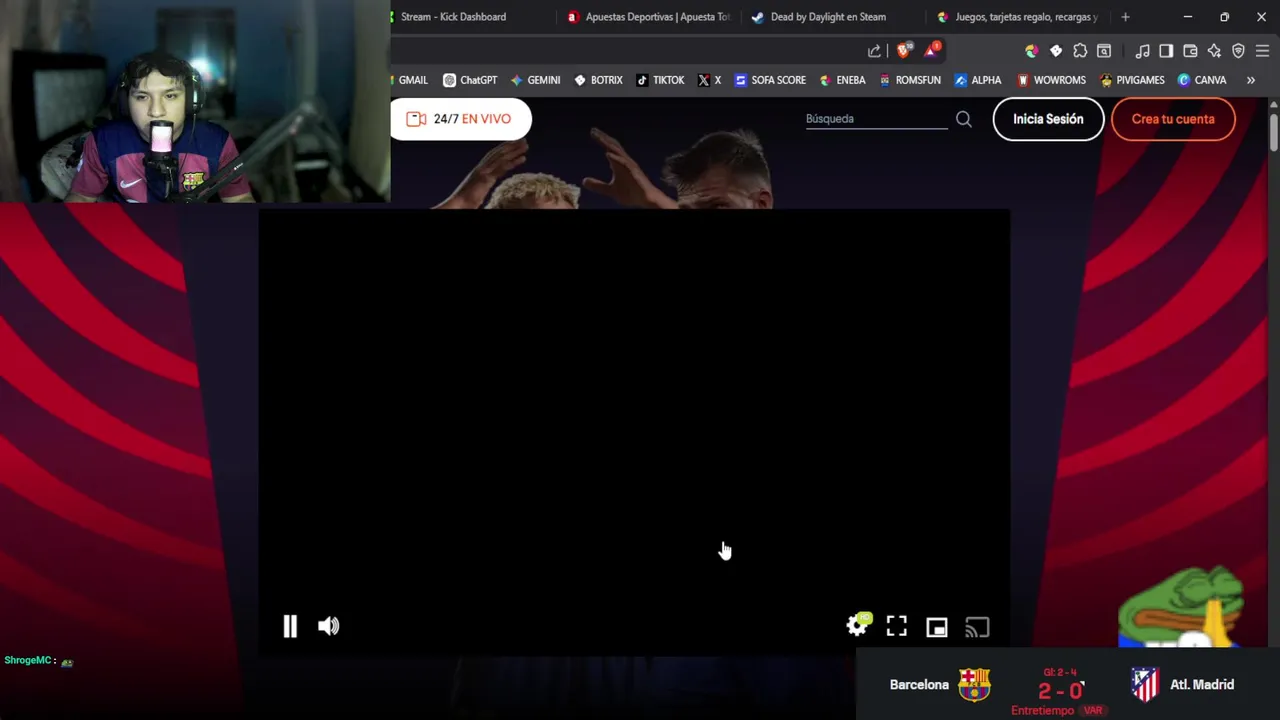Click the white tag extension icon
The width and height of the screenshot is (1280, 720).
(1056, 51)
